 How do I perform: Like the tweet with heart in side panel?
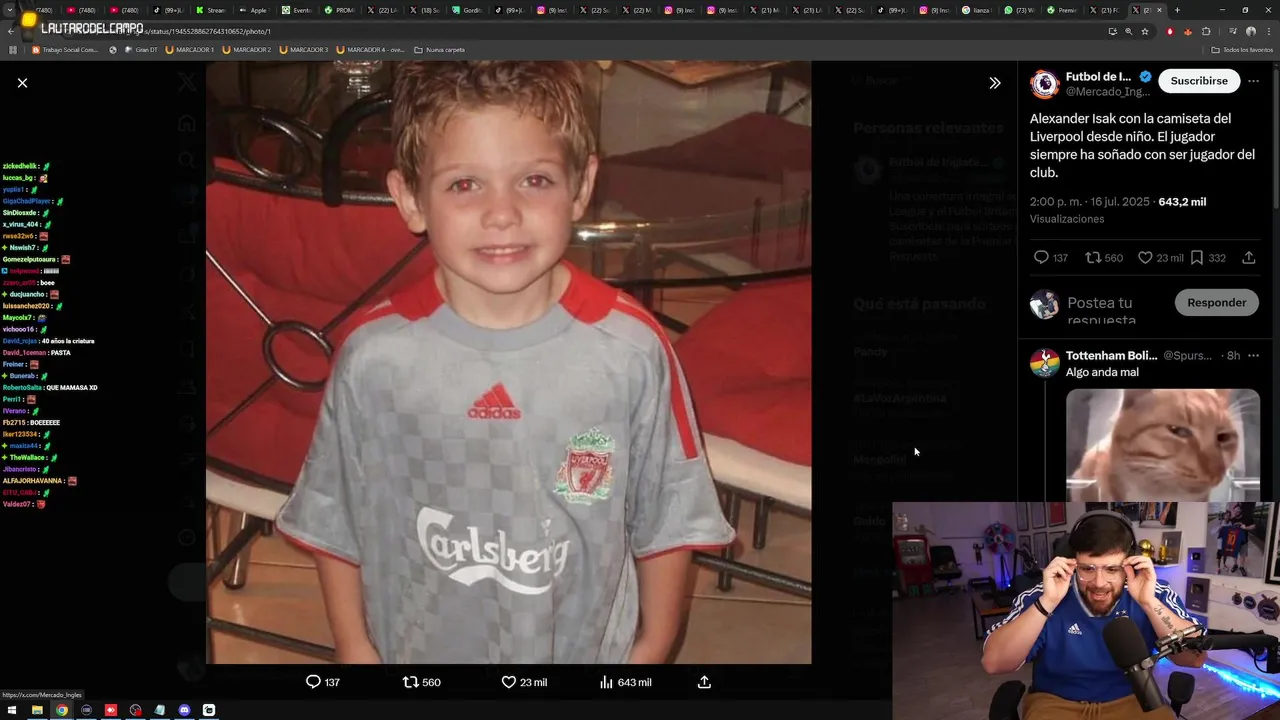1146,257
